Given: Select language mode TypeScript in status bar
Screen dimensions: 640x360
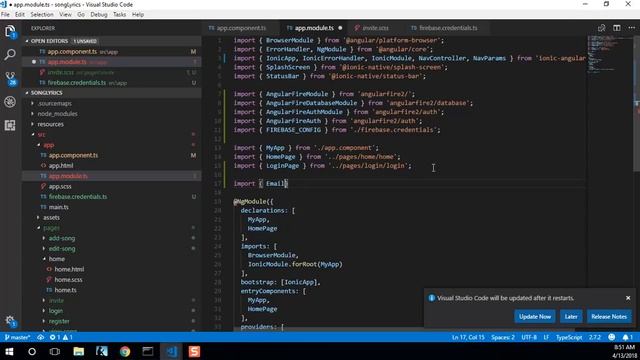Looking at the screenshot, I should 569,337.
